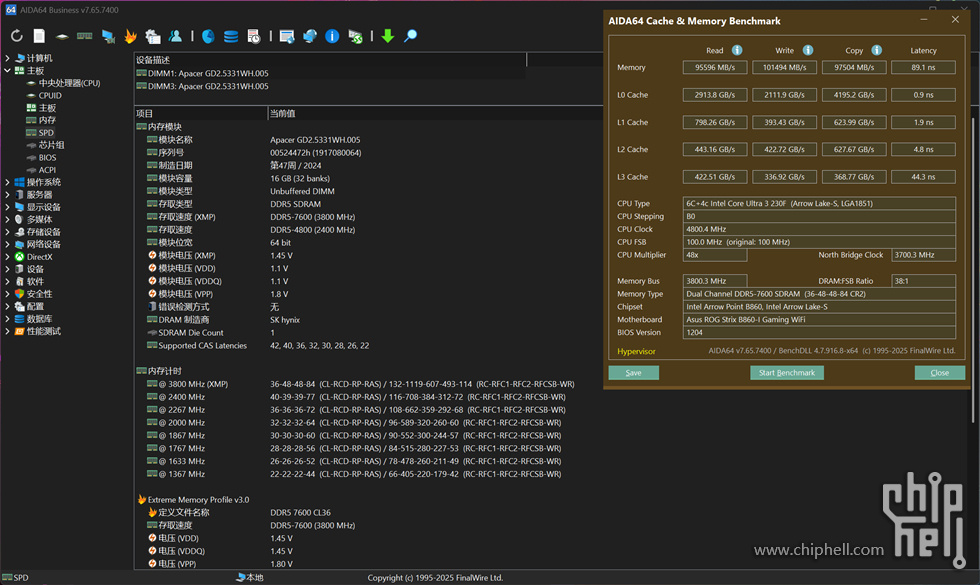Click the Memory Latency 89.1 ns field
The image size is (980, 585).
point(923,67)
